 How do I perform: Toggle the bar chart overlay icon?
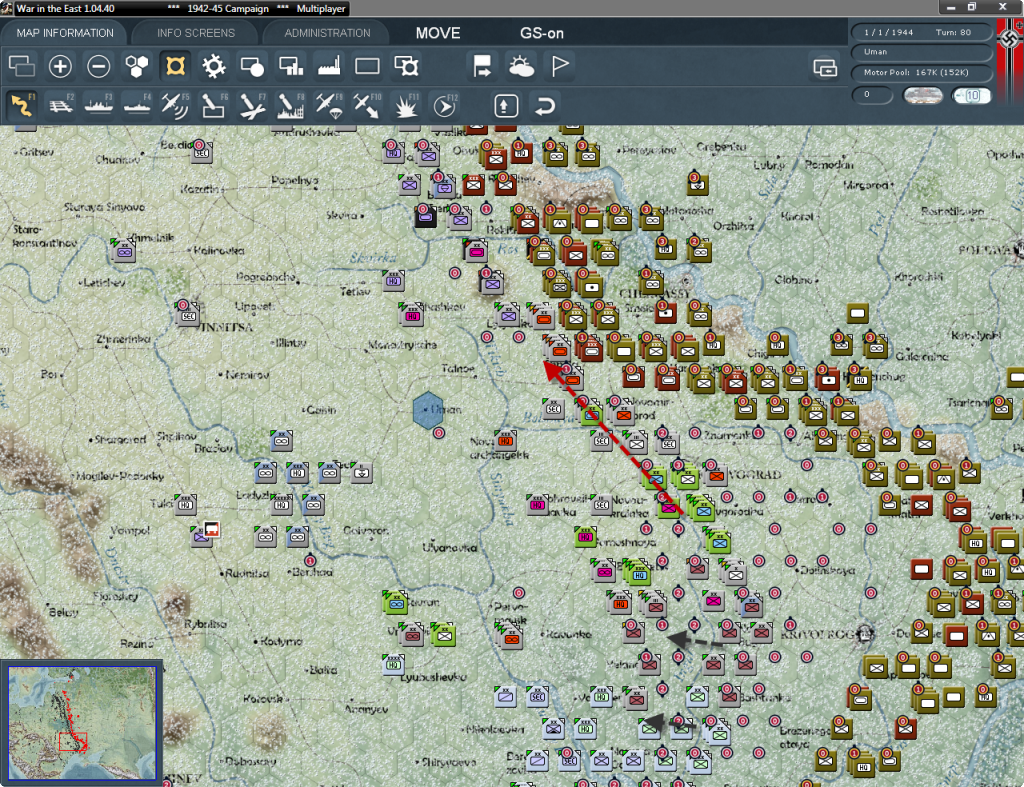291,66
